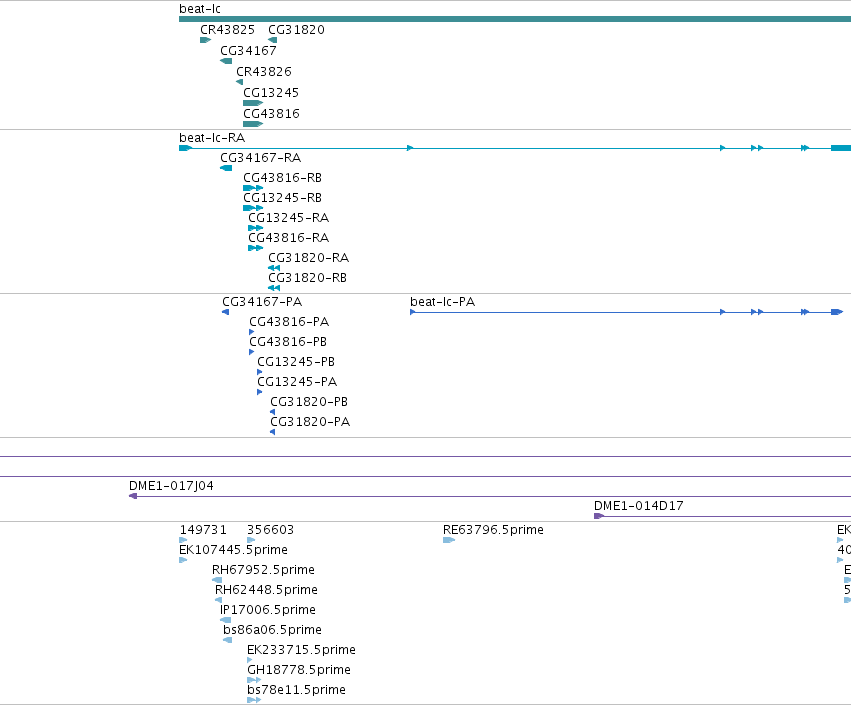Image resolution: width=851 pixels, height=705 pixels.
Task: Select the RH67952.5prime EST glyph
Action: pyautogui.click(x=217, y=580)
